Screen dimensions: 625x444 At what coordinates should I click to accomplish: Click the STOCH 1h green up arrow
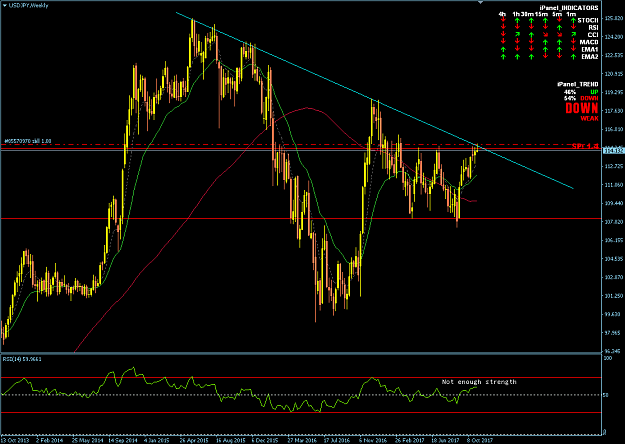pyautogui.click(x=517, y=20)
